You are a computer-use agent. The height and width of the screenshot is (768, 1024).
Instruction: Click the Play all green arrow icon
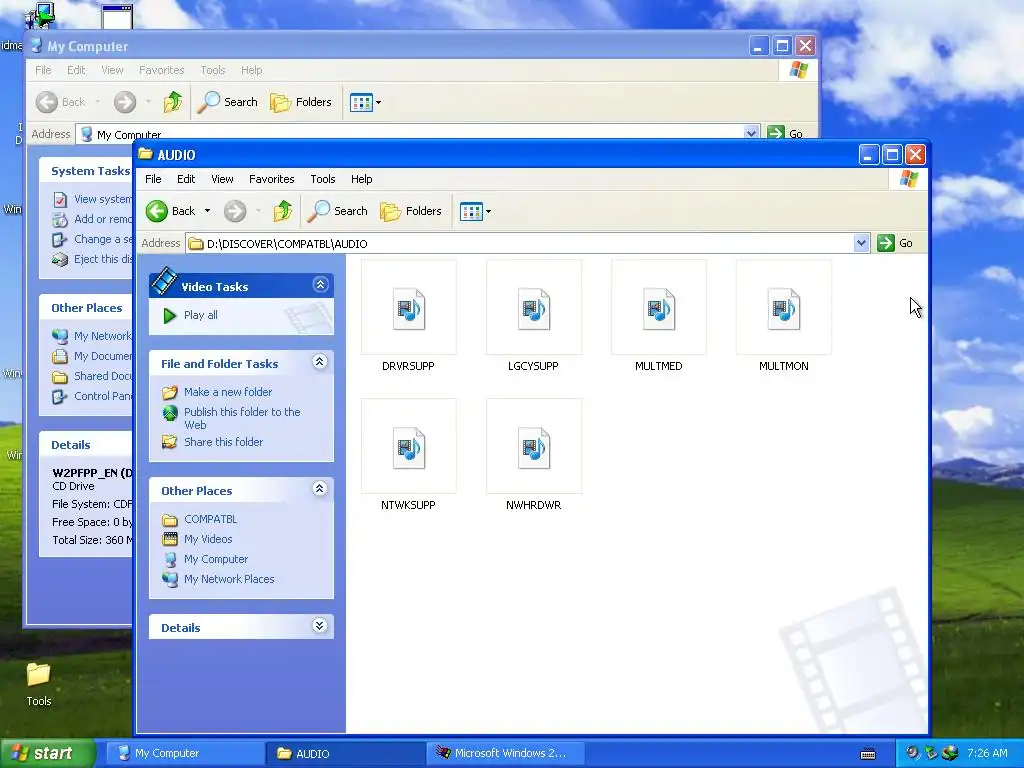pos(170,315)
